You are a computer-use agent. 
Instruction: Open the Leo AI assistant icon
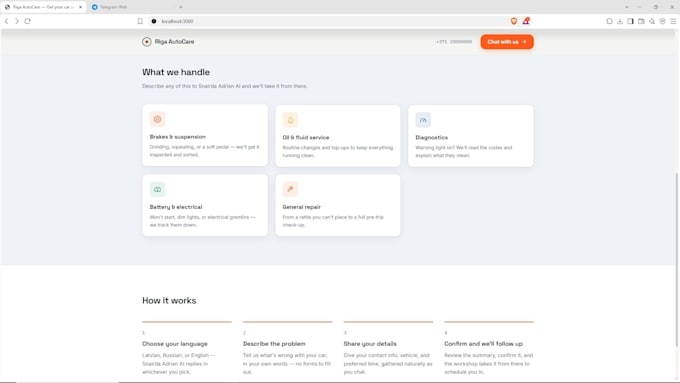pyautogui.click(x=652, y=21)
